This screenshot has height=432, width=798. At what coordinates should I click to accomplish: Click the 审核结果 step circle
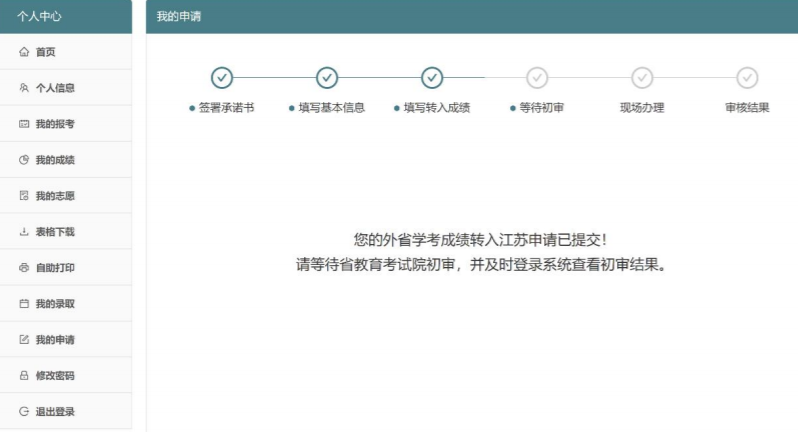[x=747, y=77]
